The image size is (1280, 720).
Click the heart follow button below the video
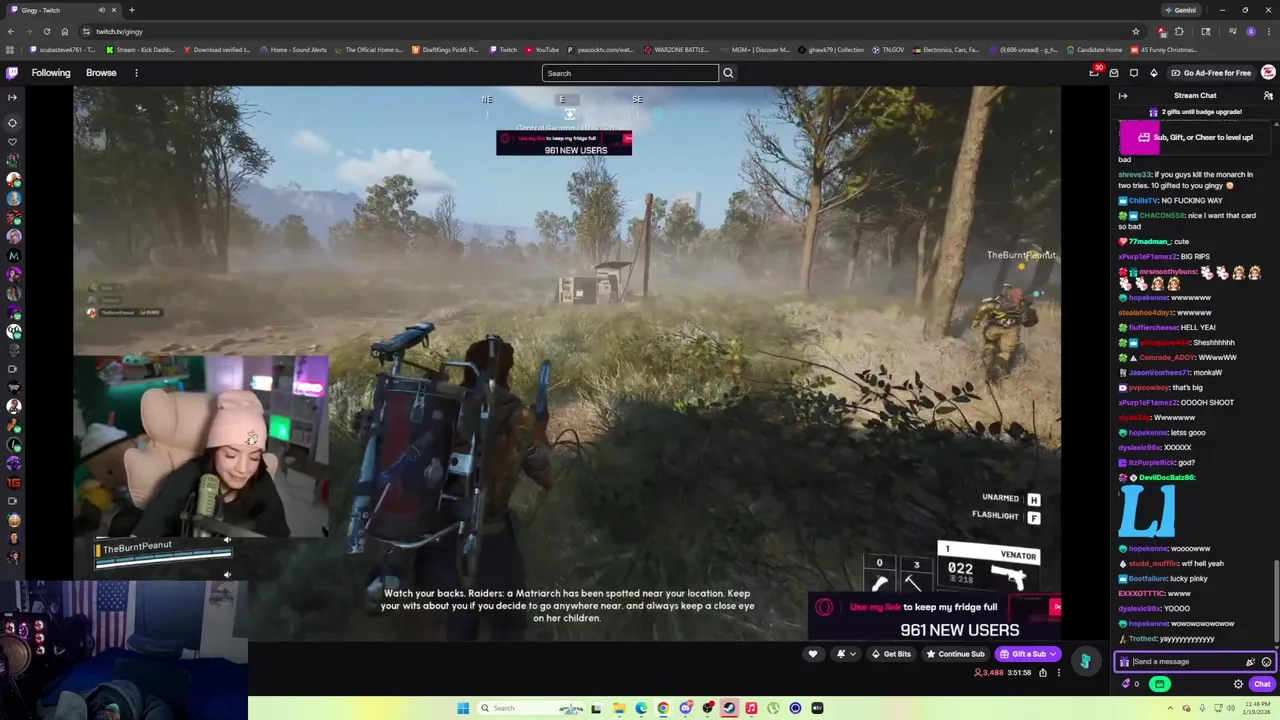tap(812, 654)
